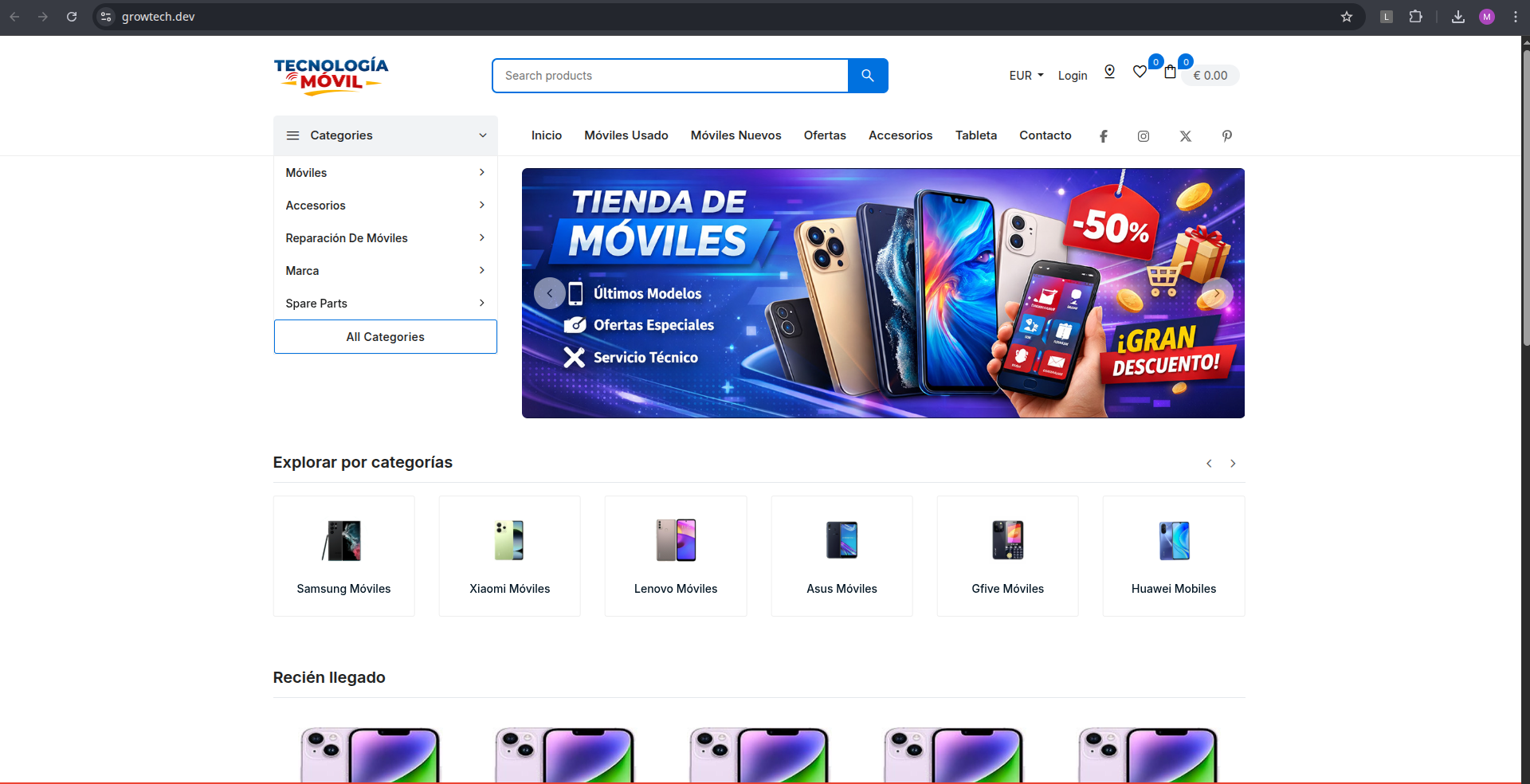This screenshot has height=784, width=1530.
Task: Expand the Accesorios sidebar category
Action: [x=482, y=205]
